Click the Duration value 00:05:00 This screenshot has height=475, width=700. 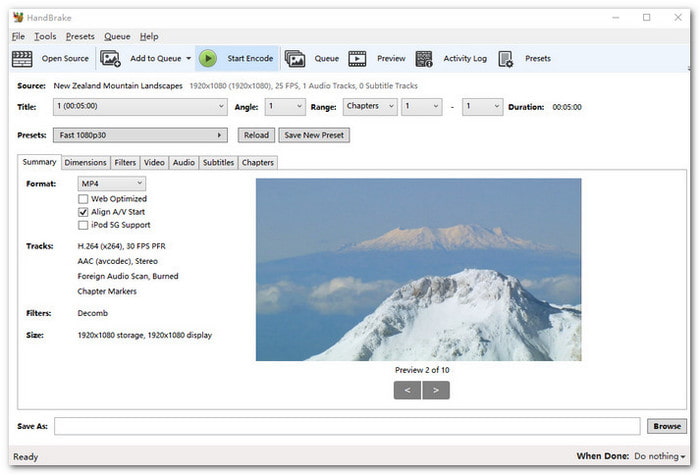567,107
